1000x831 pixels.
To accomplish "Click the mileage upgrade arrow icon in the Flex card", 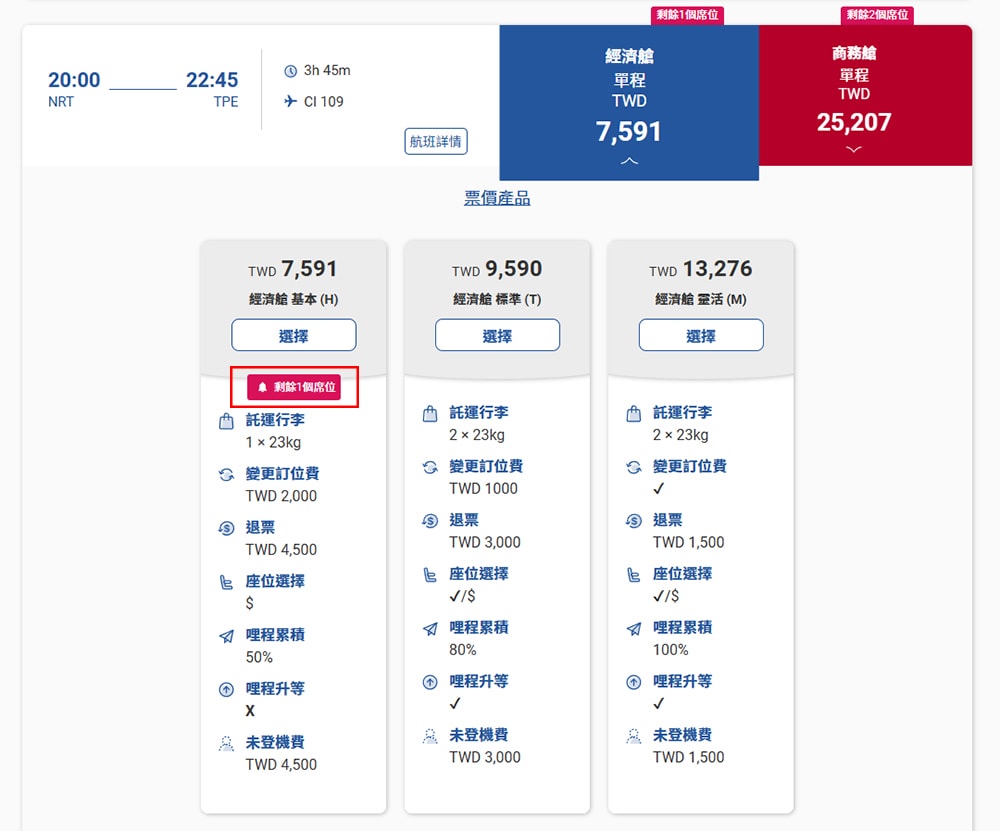I will coord(633,683).
